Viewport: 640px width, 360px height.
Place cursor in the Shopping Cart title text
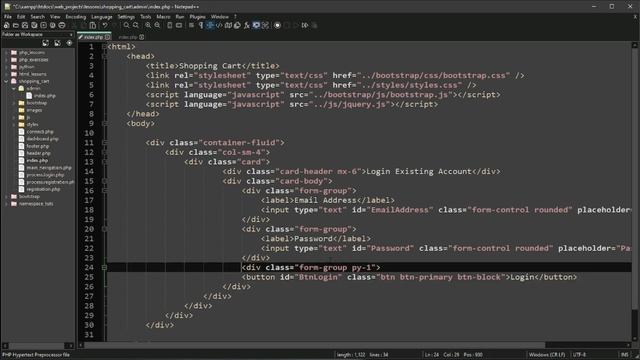tap(210, 66)
